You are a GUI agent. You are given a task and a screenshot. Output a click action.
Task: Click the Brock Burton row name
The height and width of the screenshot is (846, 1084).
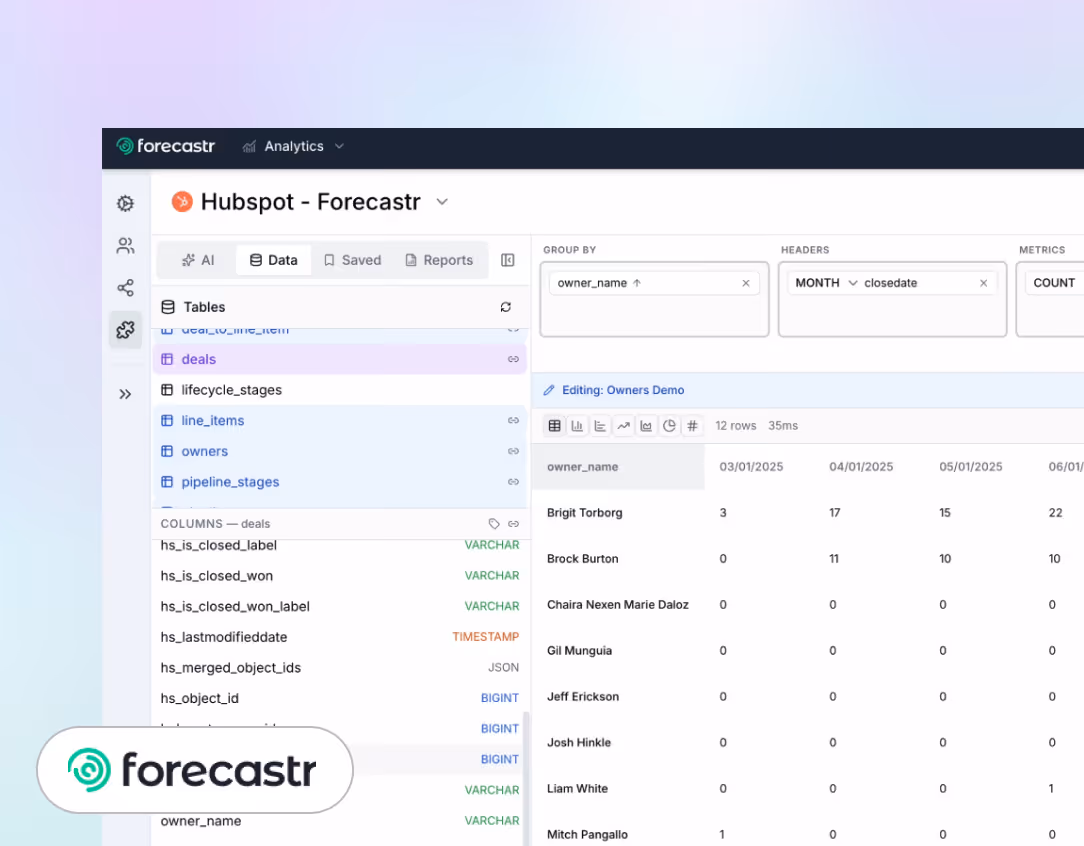click(x=582, y=558)
